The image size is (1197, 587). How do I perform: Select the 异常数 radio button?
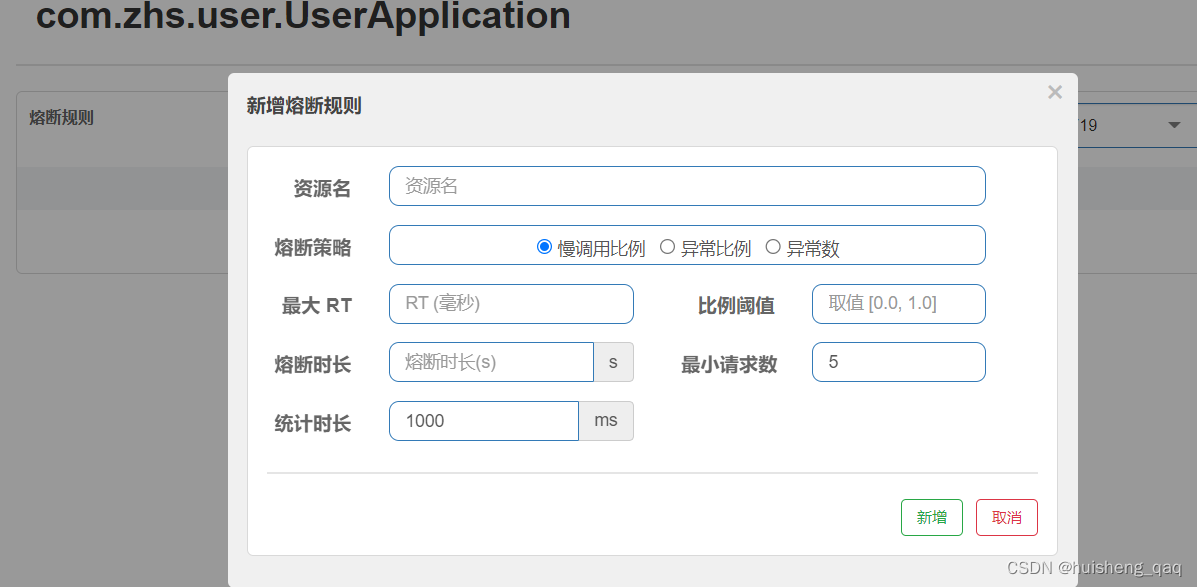[x=772, y=246]
